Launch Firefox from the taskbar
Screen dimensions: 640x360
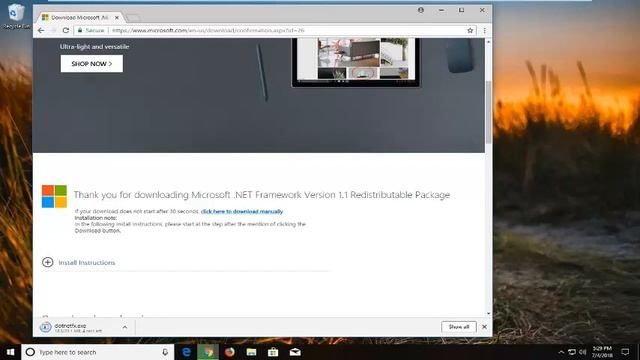(x=230, y=352)
